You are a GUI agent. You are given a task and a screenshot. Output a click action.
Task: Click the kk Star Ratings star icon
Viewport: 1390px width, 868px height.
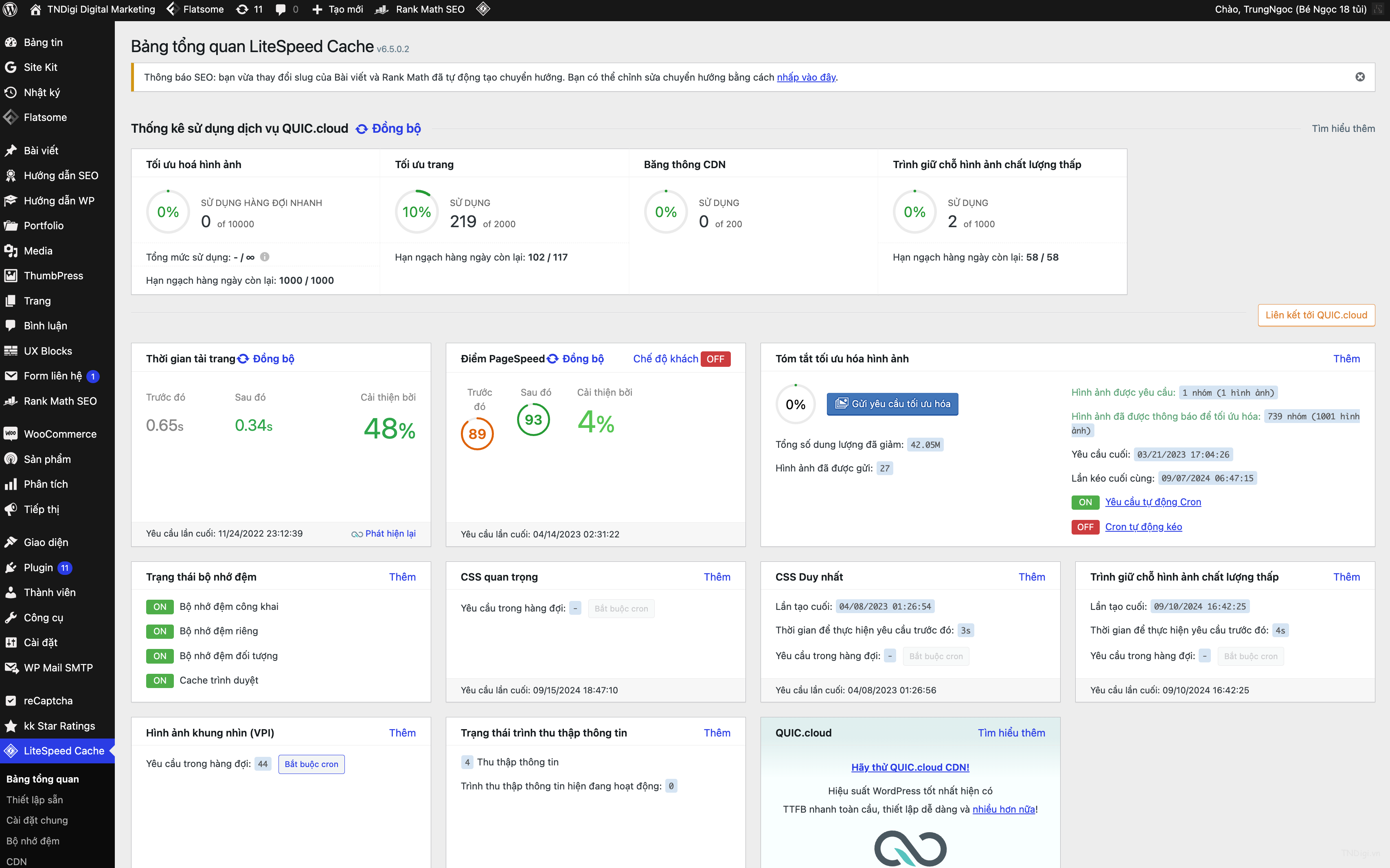(10, 726)
